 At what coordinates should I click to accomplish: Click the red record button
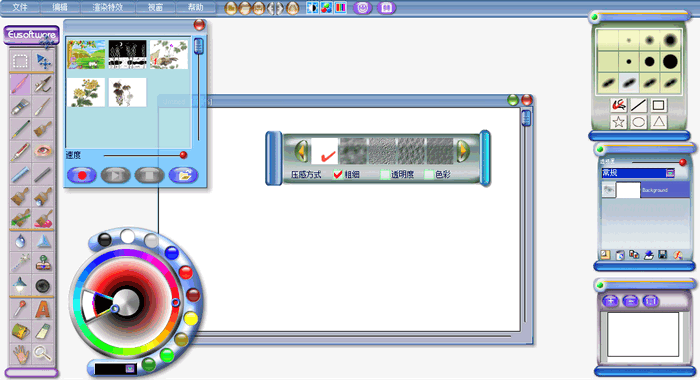82,175
